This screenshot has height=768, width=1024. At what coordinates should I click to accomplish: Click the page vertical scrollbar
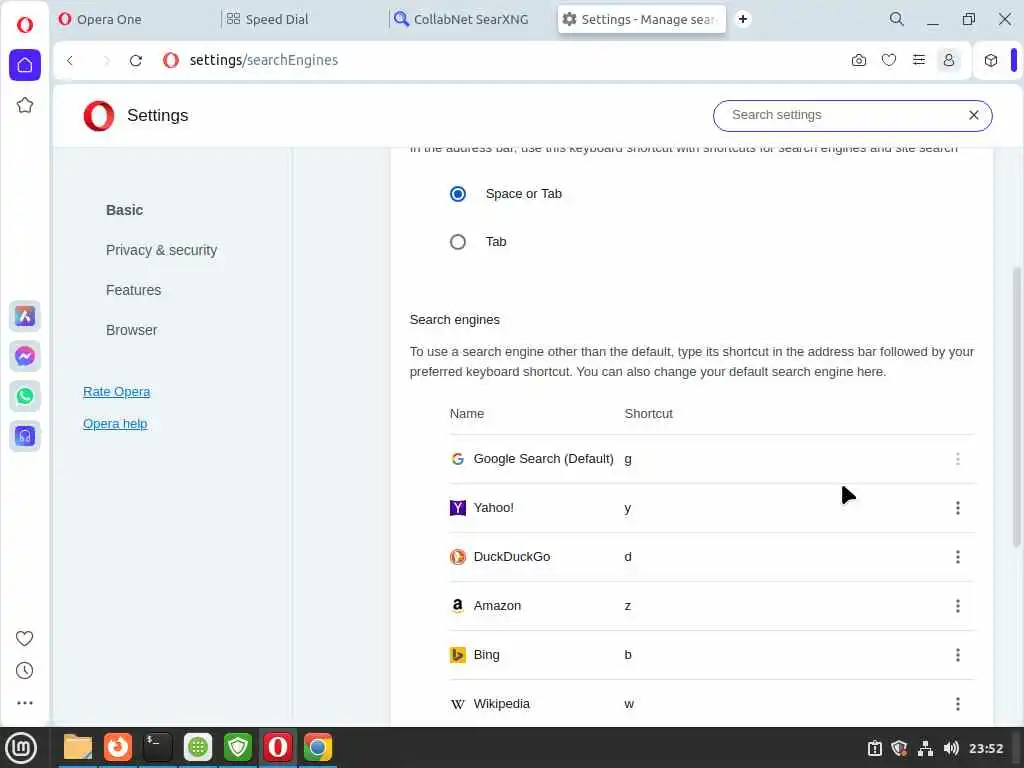pyautogui.click(x=1016, y=406)
